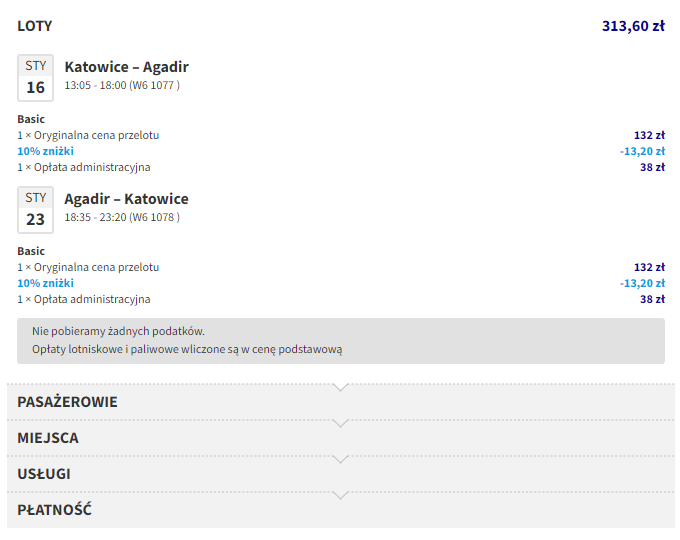Click the STY 23 return date icon
680x540 pixels.
point(36,210)
